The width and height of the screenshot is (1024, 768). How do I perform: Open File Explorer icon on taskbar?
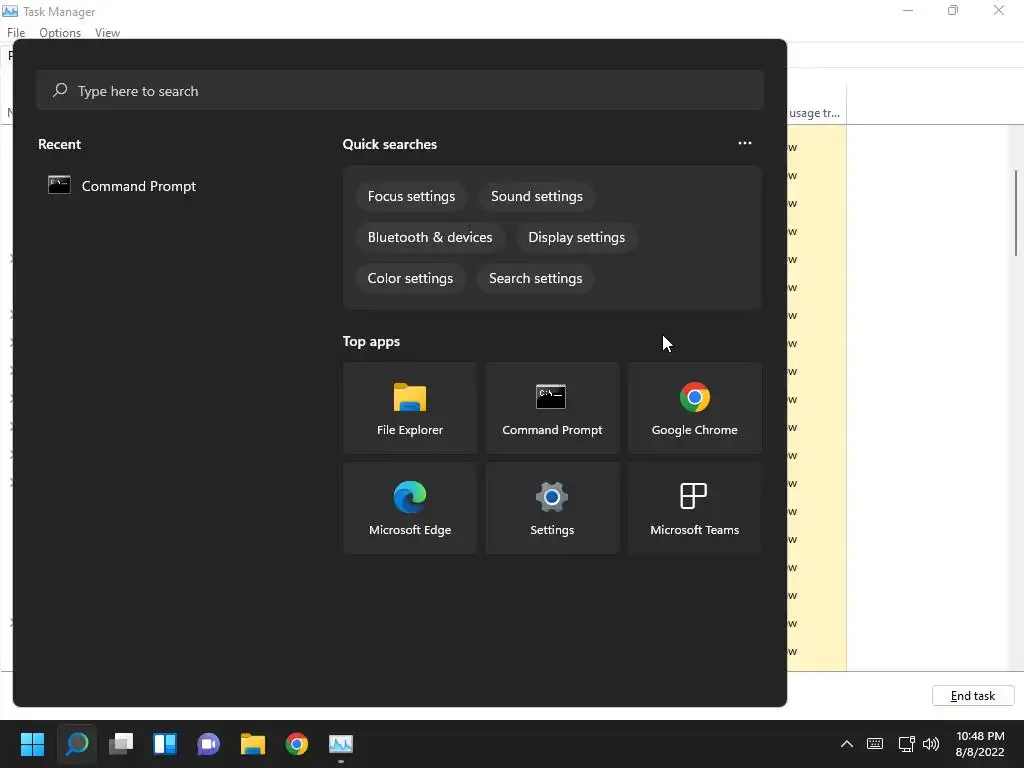pos(253,744)
